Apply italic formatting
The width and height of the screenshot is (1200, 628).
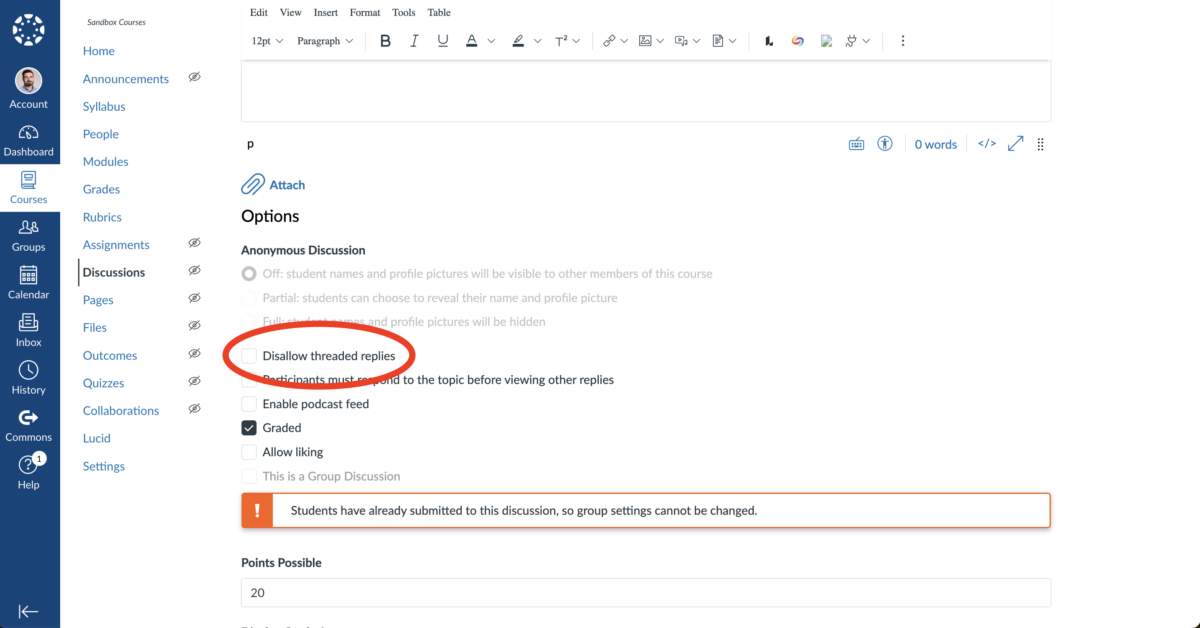[x=414, y=40]
